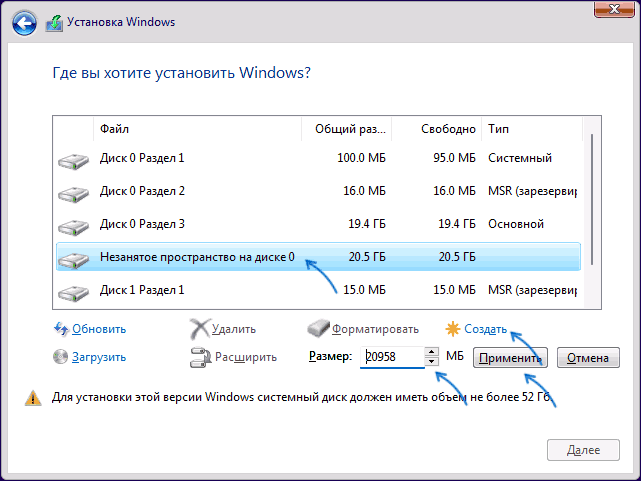Screen dimensions: 641x481
Task: Click the 100.0 МБ total size cell
Action: pos(361,158)
